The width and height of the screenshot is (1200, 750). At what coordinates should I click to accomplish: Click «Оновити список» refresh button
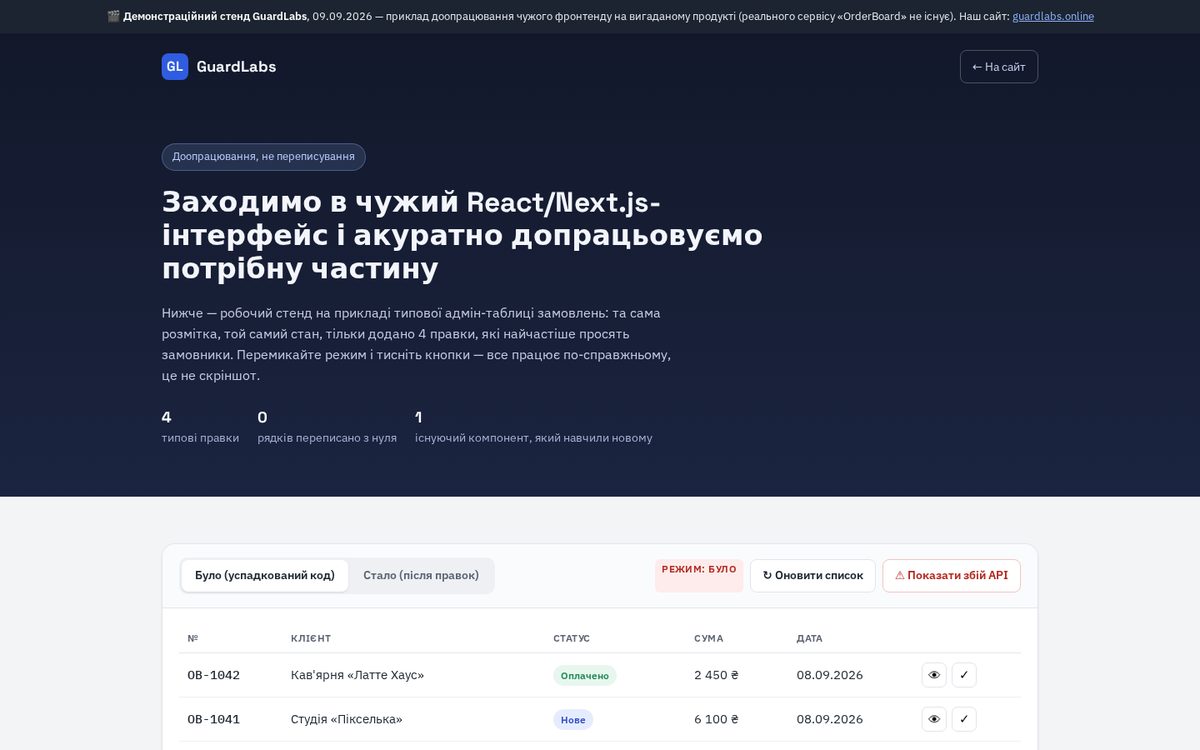point(813,576)
